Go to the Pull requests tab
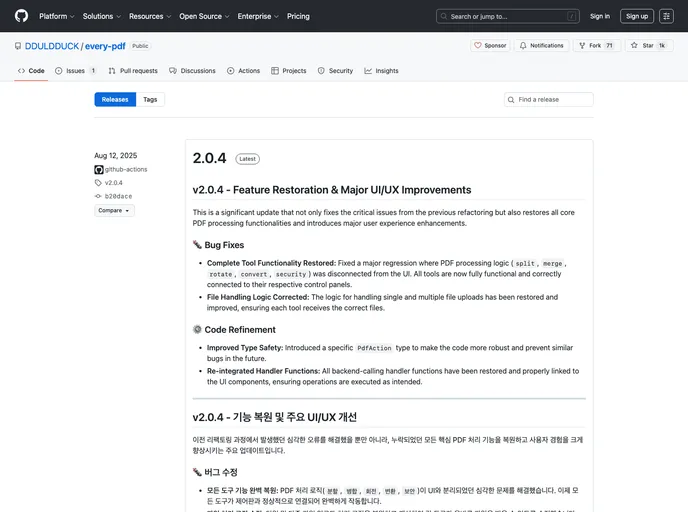 tap(133, 71)
